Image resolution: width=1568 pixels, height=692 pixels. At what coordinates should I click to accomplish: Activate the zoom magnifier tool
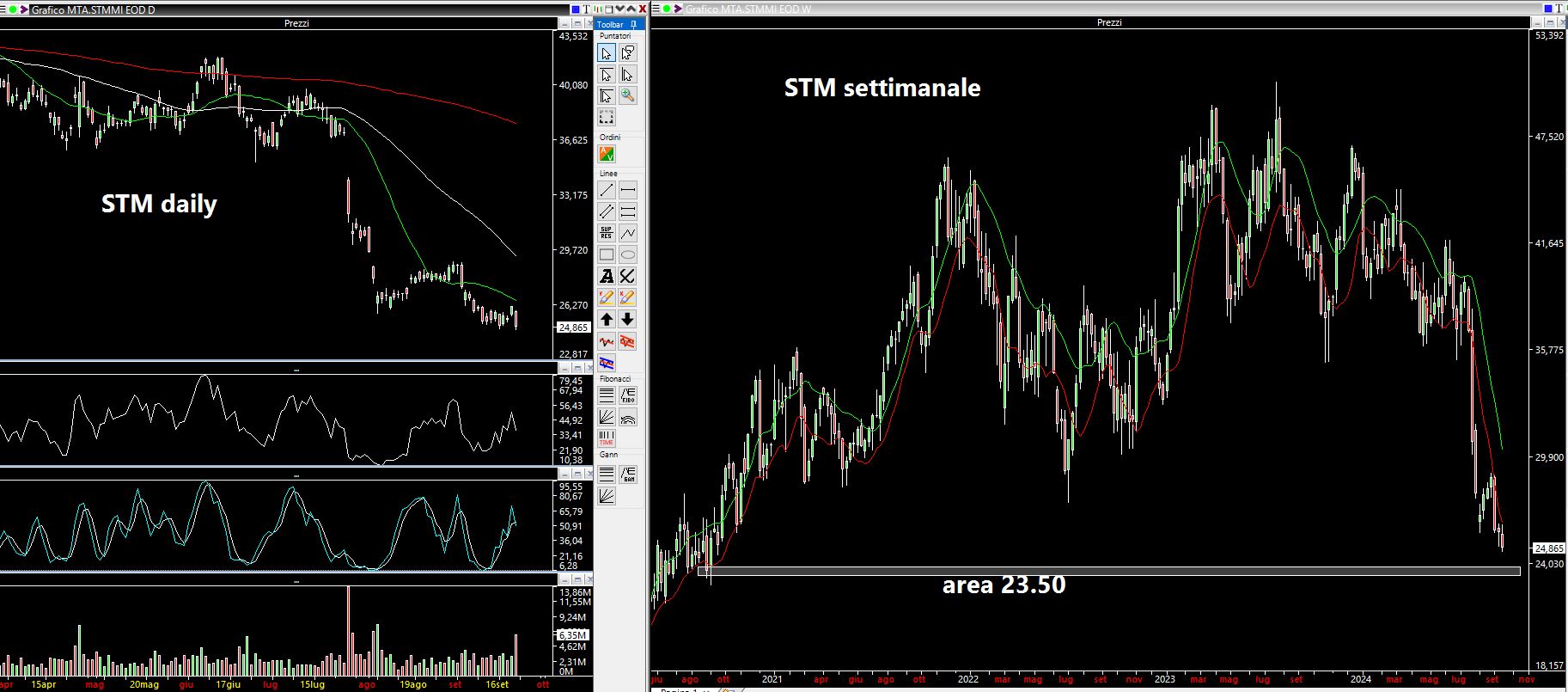[x=628, y=96]
